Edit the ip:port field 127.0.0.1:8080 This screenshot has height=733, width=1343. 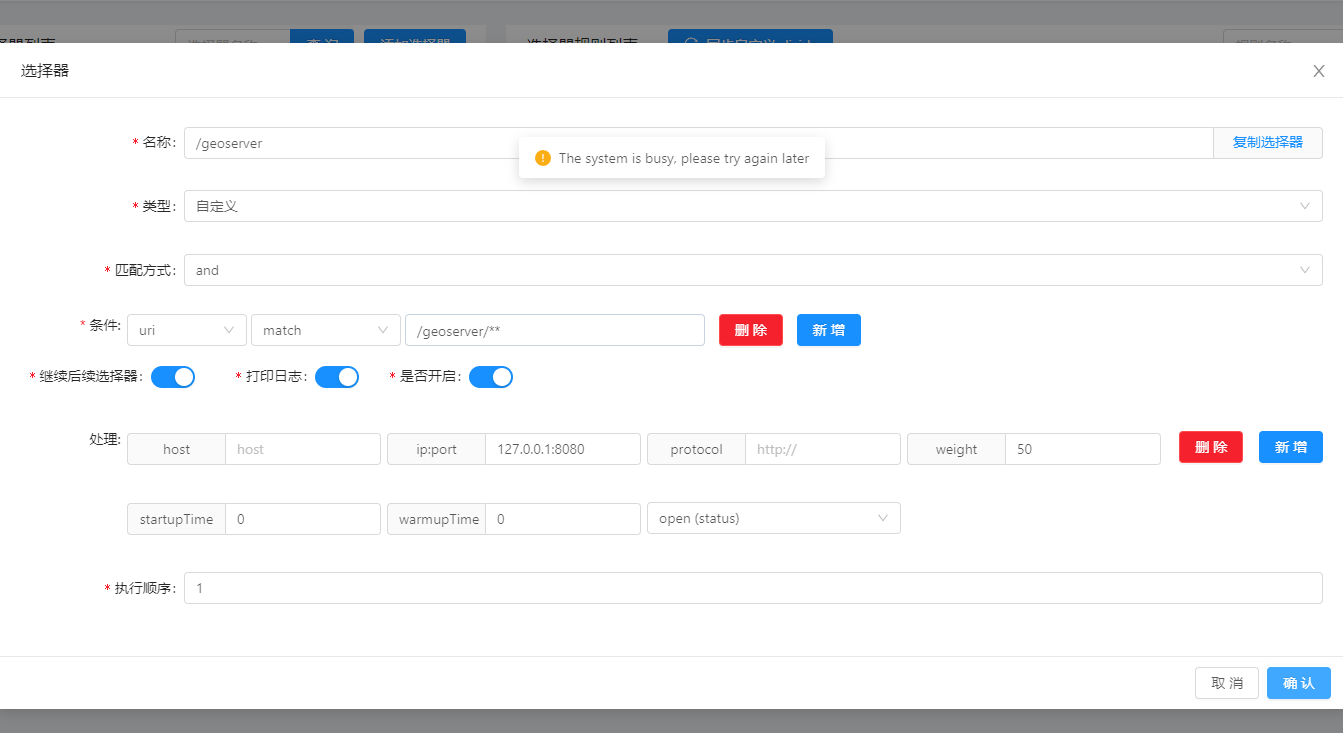tap(563, 449)
